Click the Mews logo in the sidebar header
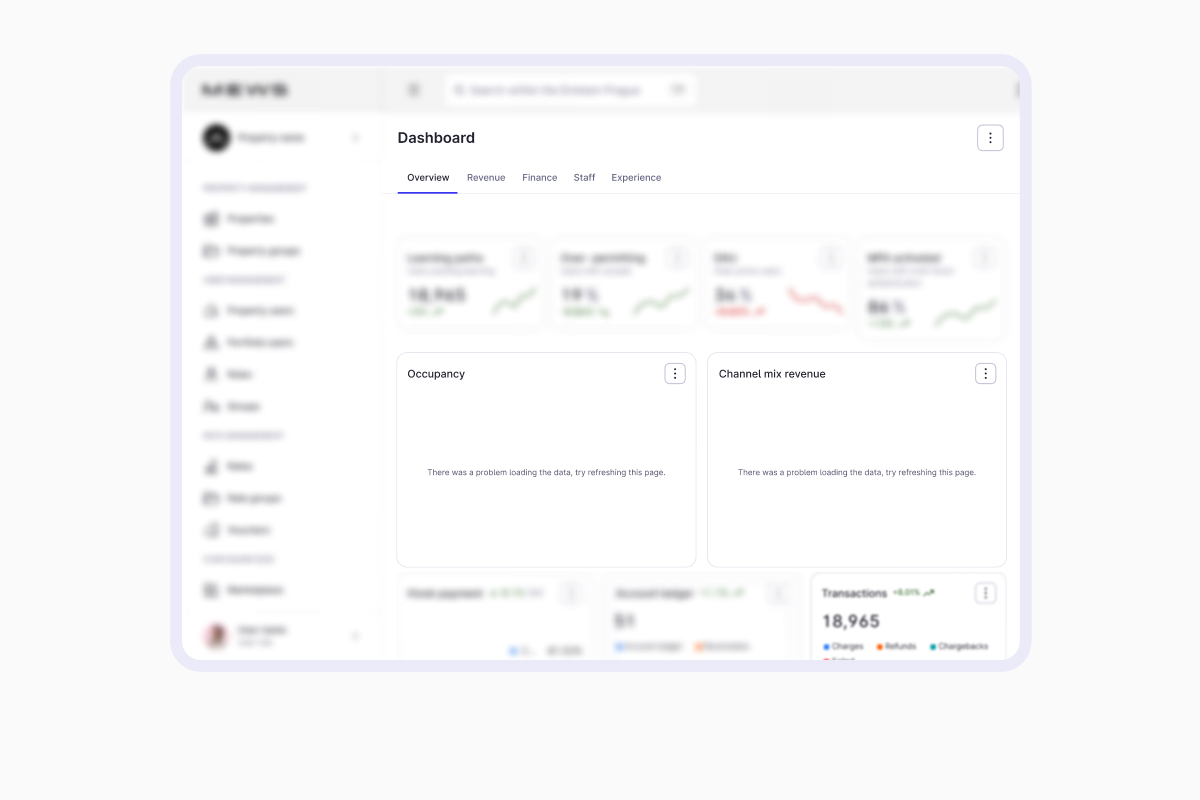Viewport: 1200px width, 800px height. coord(245,90)
